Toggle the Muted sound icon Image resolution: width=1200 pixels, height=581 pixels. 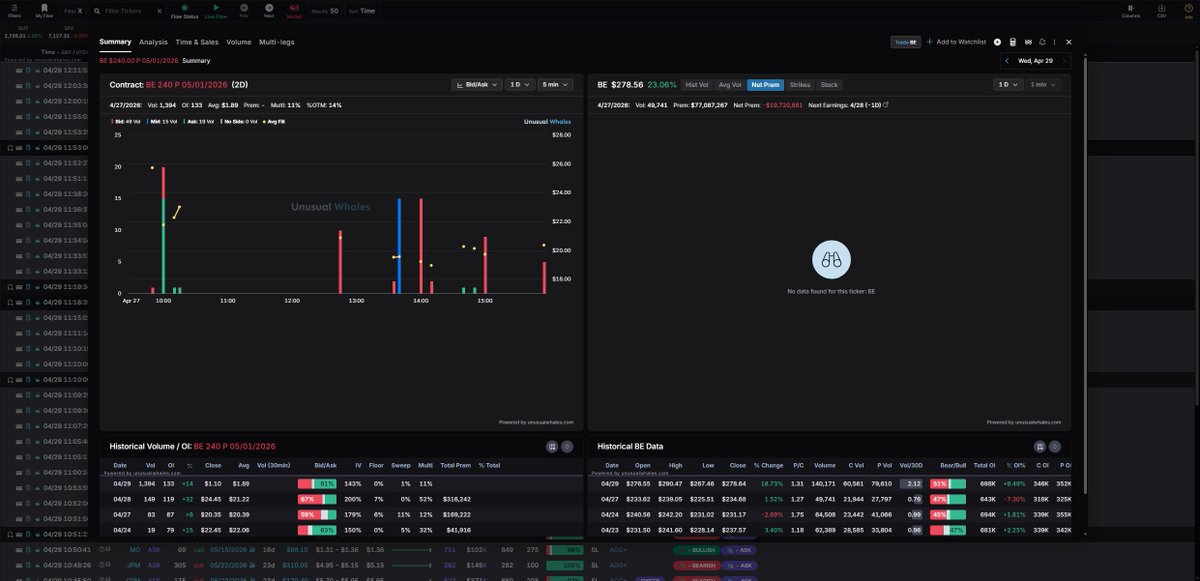point(295,7)
